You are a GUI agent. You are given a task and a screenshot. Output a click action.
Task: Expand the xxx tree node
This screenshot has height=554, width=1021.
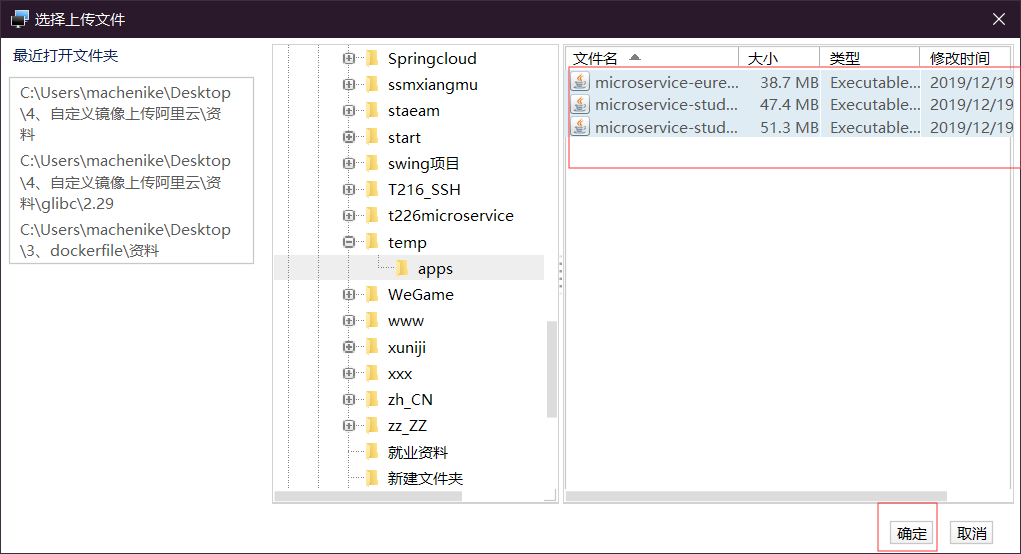pos(349,374)
